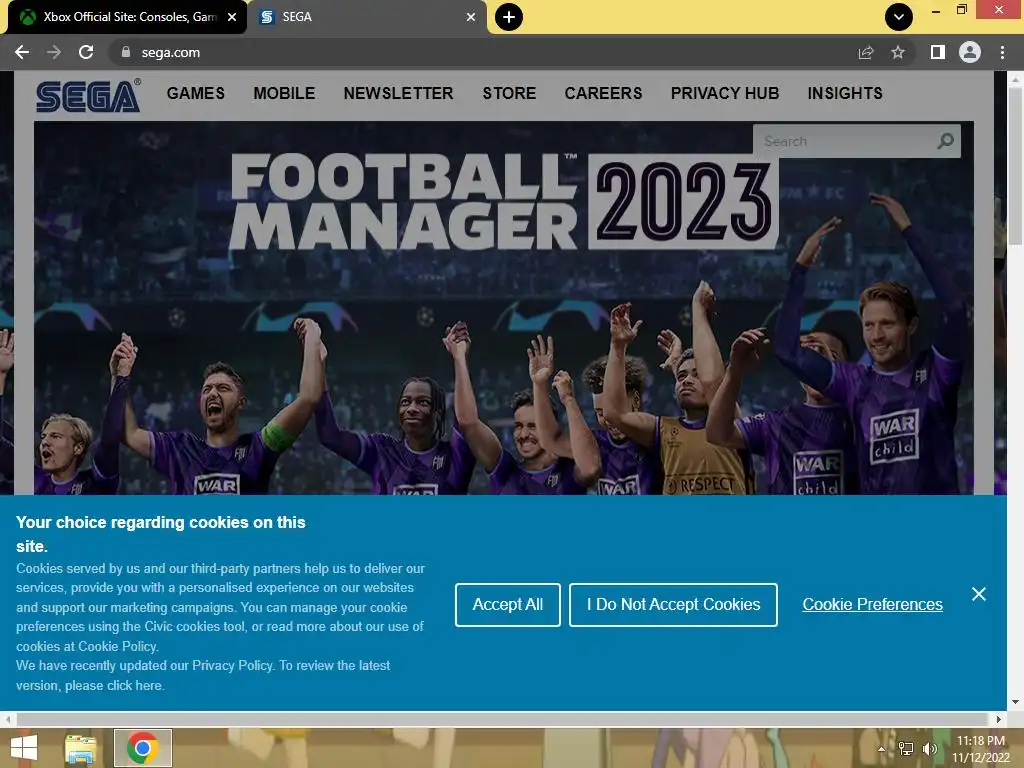
Task: Click the Chrome taskbar icon
Action: pyautogui.click(x=143, y=748)
